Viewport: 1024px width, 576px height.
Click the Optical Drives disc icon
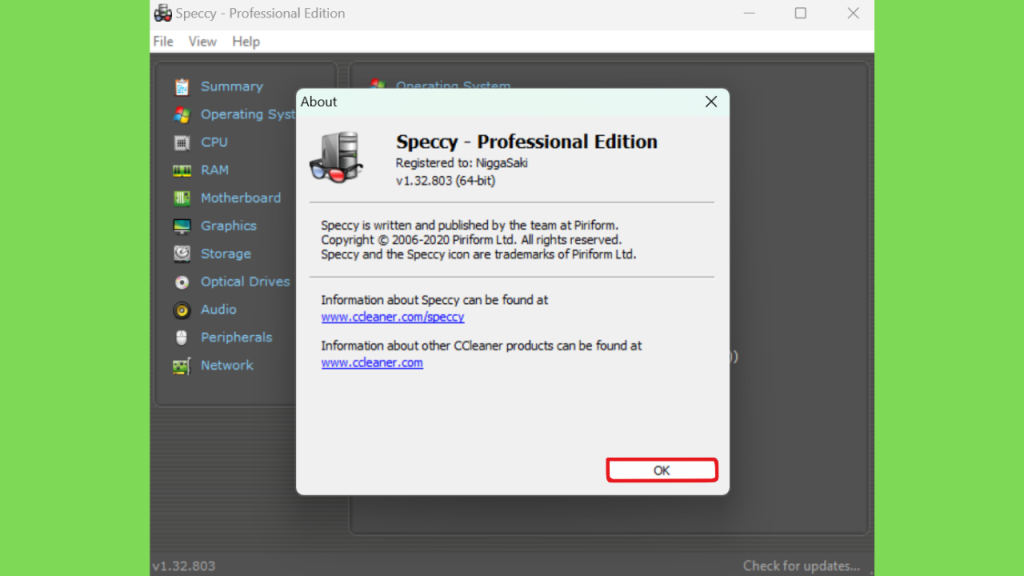182,282
